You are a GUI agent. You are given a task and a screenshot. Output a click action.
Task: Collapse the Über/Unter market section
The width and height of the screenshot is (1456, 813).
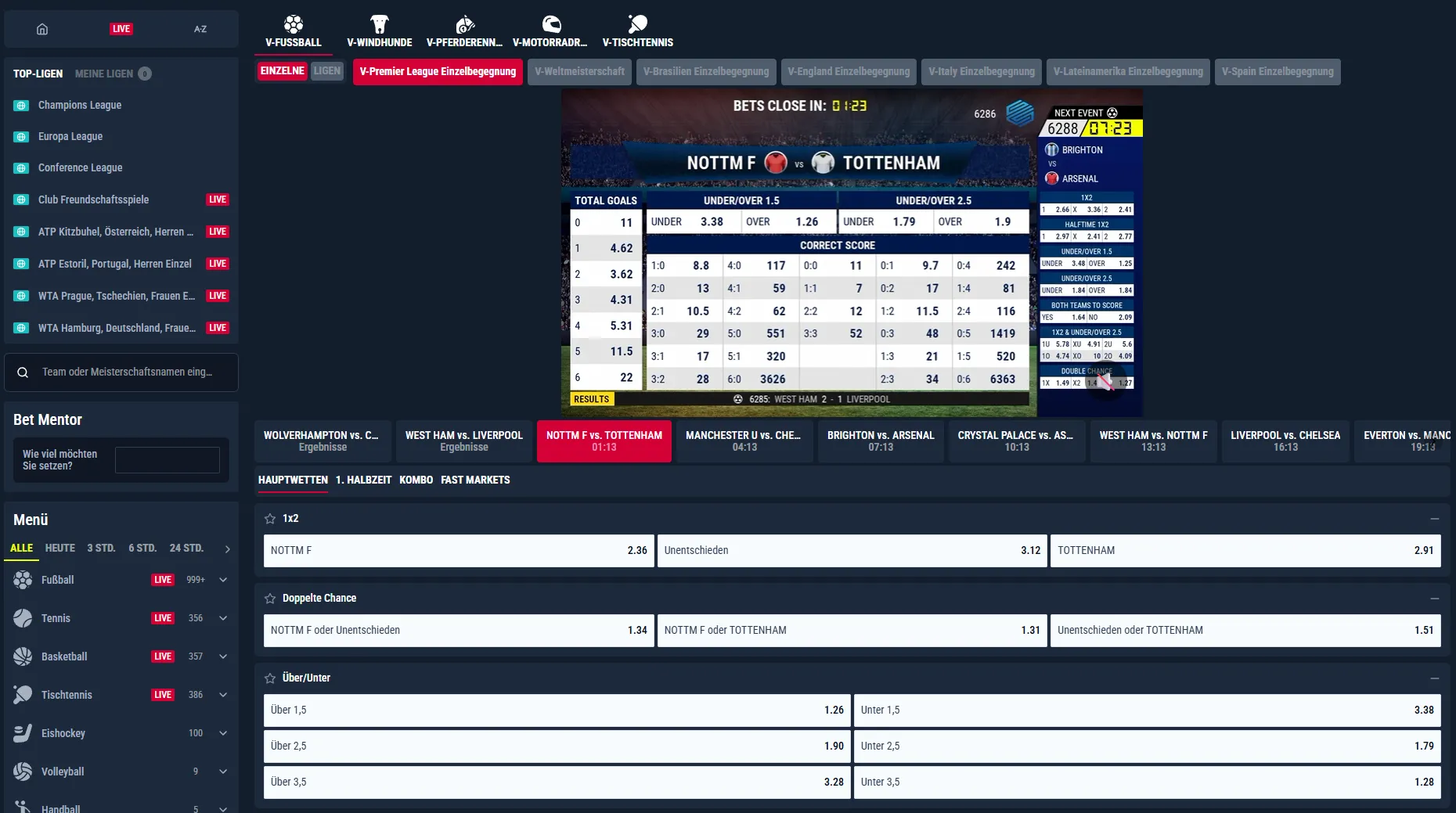tap(1434, 678)
